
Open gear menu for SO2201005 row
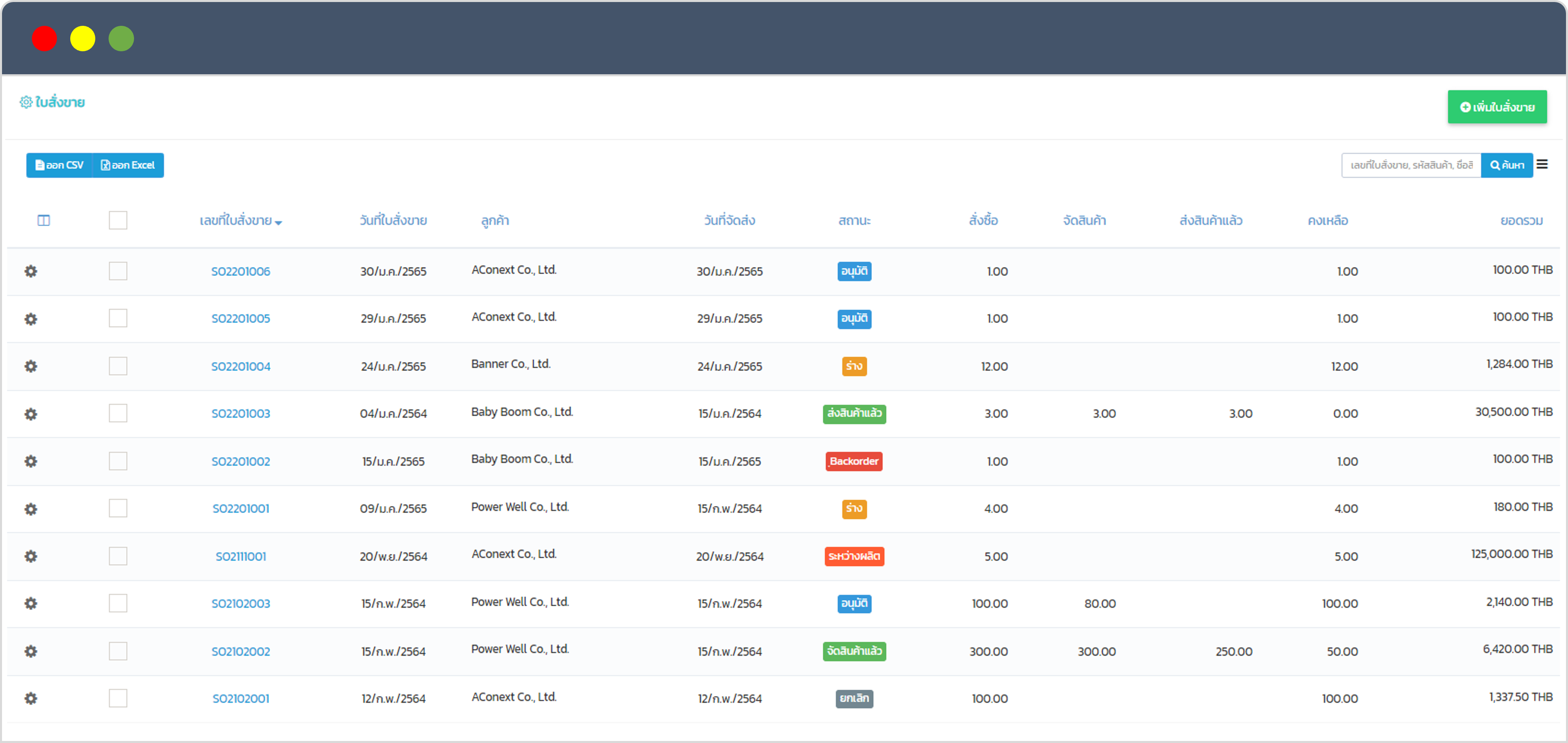point(30,319)
